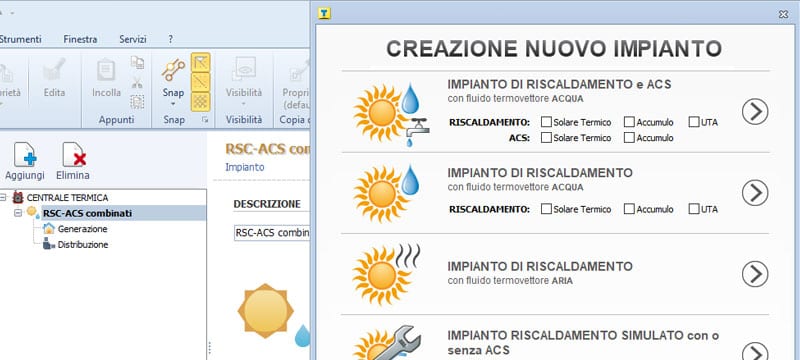Open the Snap dropdown arrow

click(x=173, y=104)
